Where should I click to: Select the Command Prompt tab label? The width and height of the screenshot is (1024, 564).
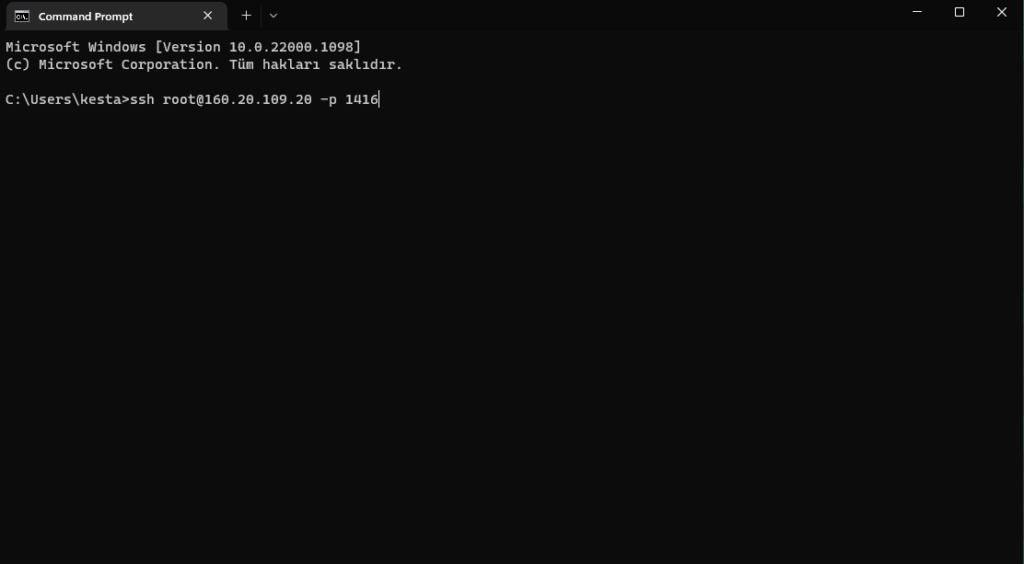(x=86, y=16)
